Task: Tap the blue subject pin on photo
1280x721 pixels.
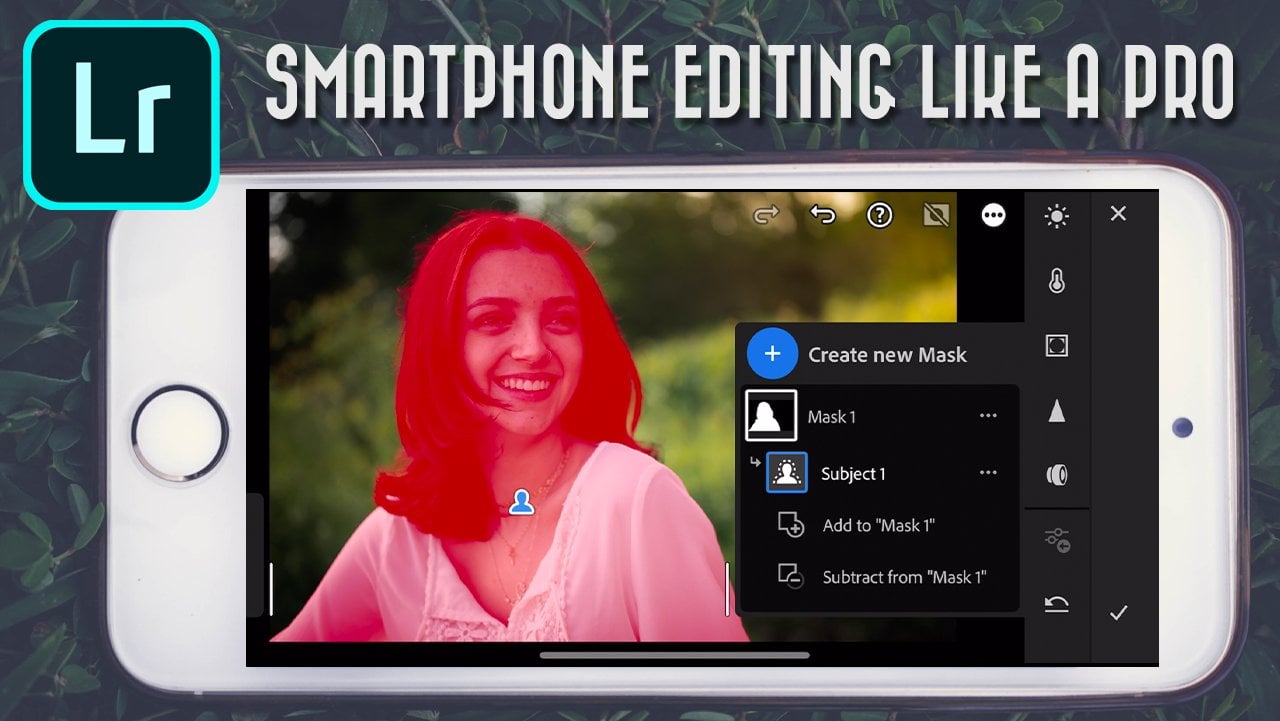Action: click(520, 502)
